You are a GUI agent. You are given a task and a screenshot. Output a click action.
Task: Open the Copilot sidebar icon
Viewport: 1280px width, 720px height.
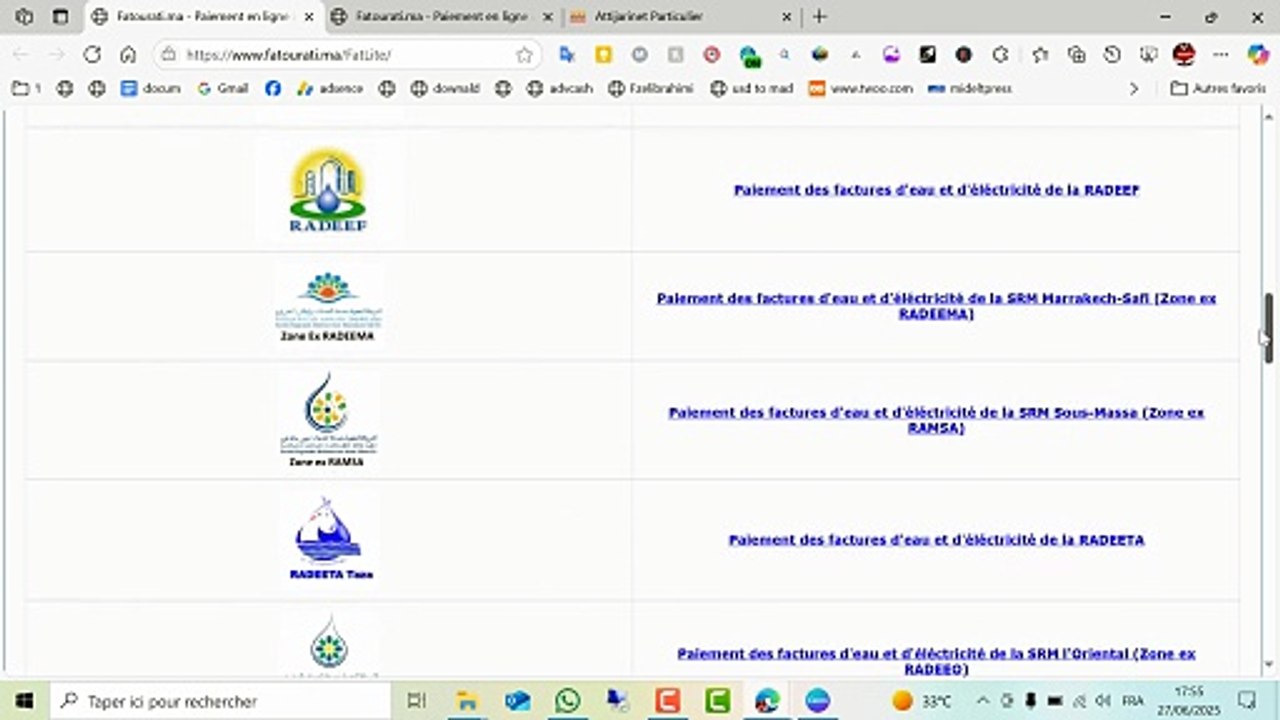tap(1257, 55)
